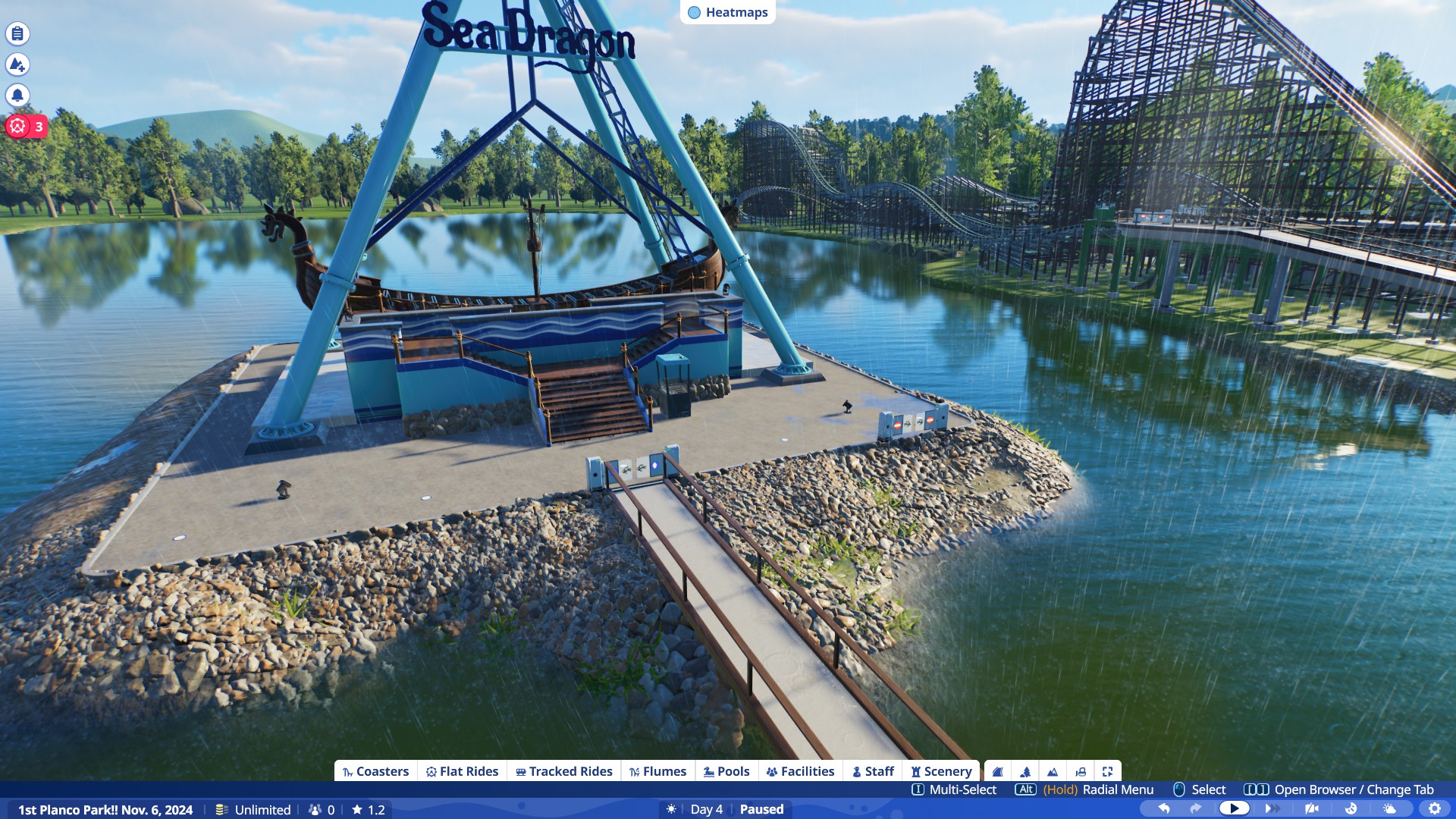Open the ride alerts badge showing 3
The width and height of the screenshot is (1456, 819).
click(x=27, y=127)
